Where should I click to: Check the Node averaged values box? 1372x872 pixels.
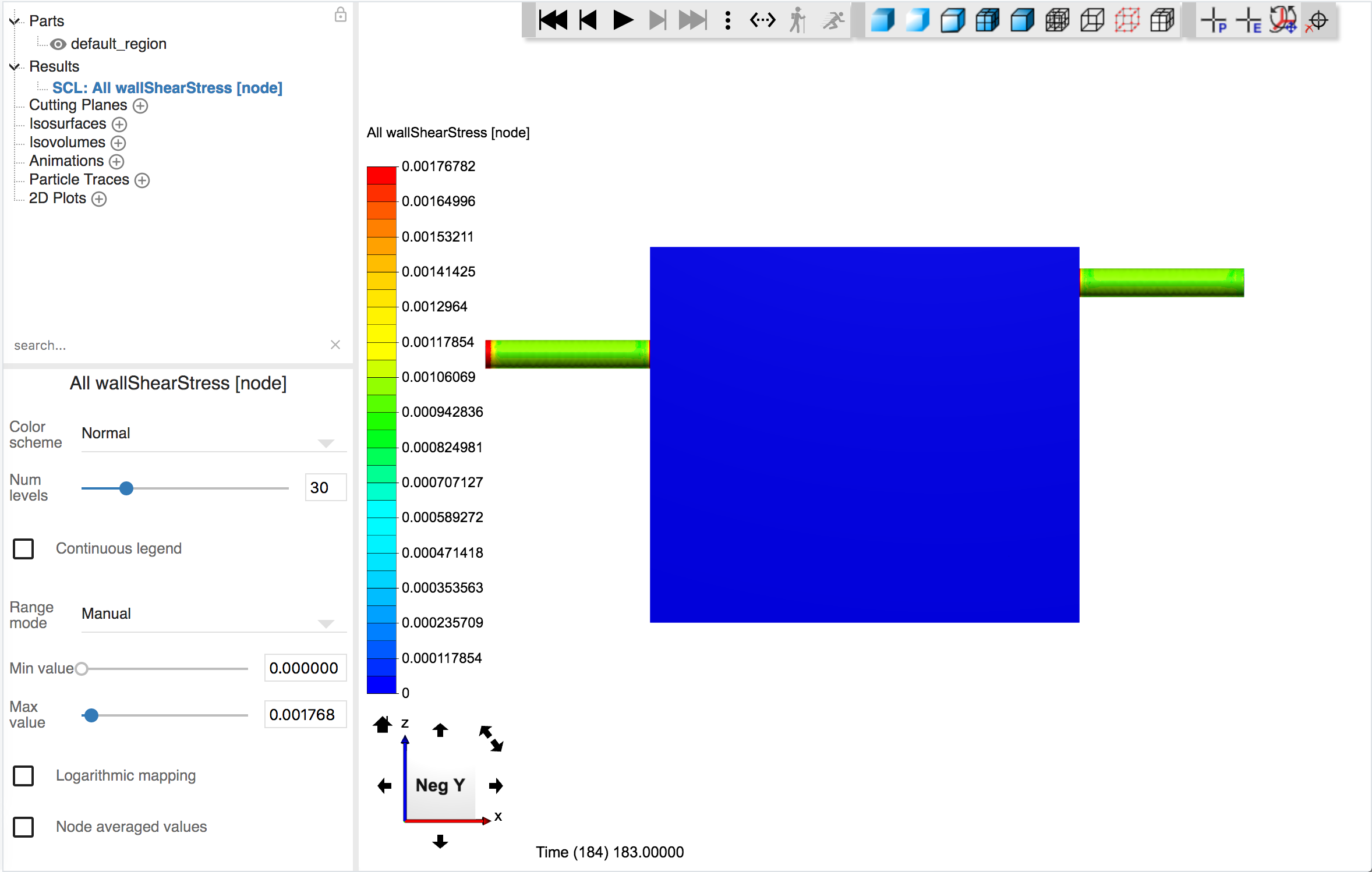point(23,827)
